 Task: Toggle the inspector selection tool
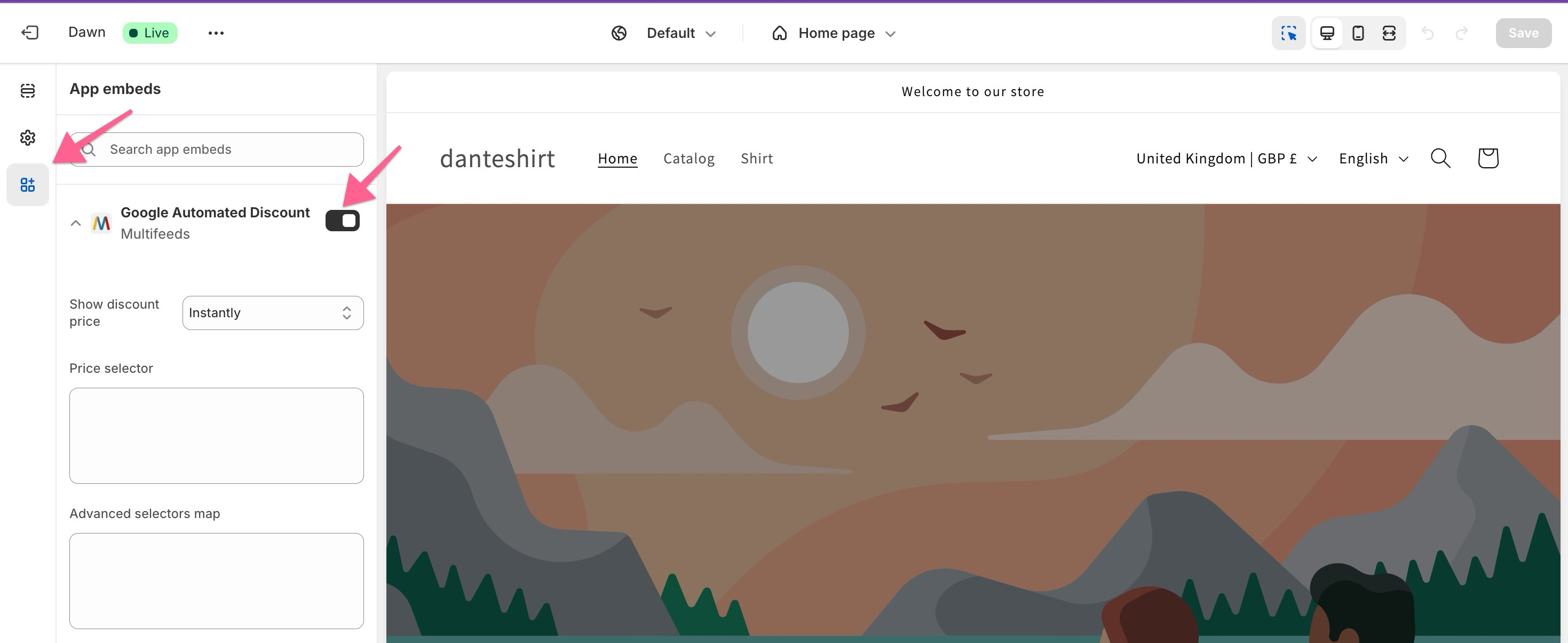pos(1288,33)
